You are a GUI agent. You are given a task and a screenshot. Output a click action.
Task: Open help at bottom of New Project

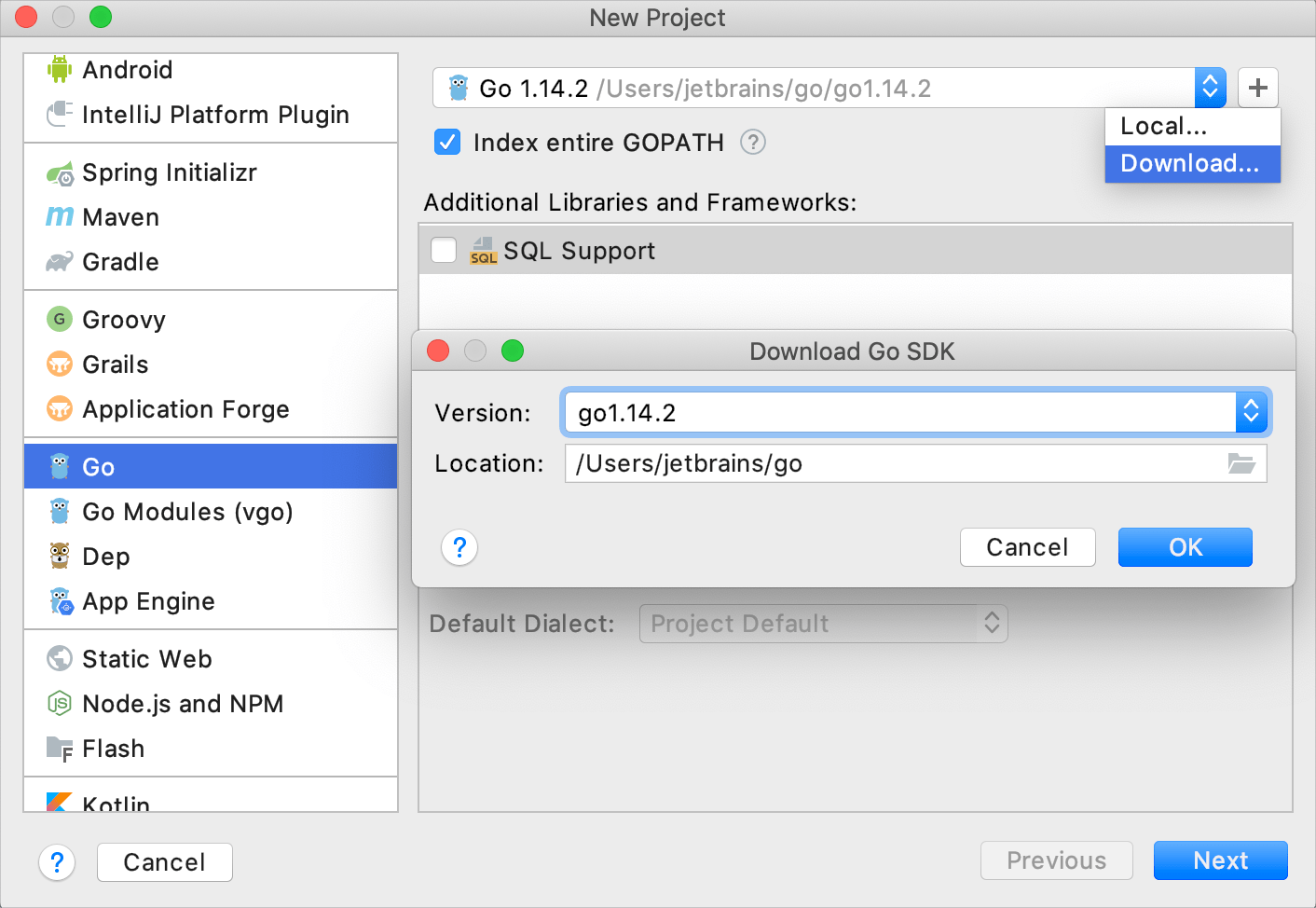click(57, 862)
